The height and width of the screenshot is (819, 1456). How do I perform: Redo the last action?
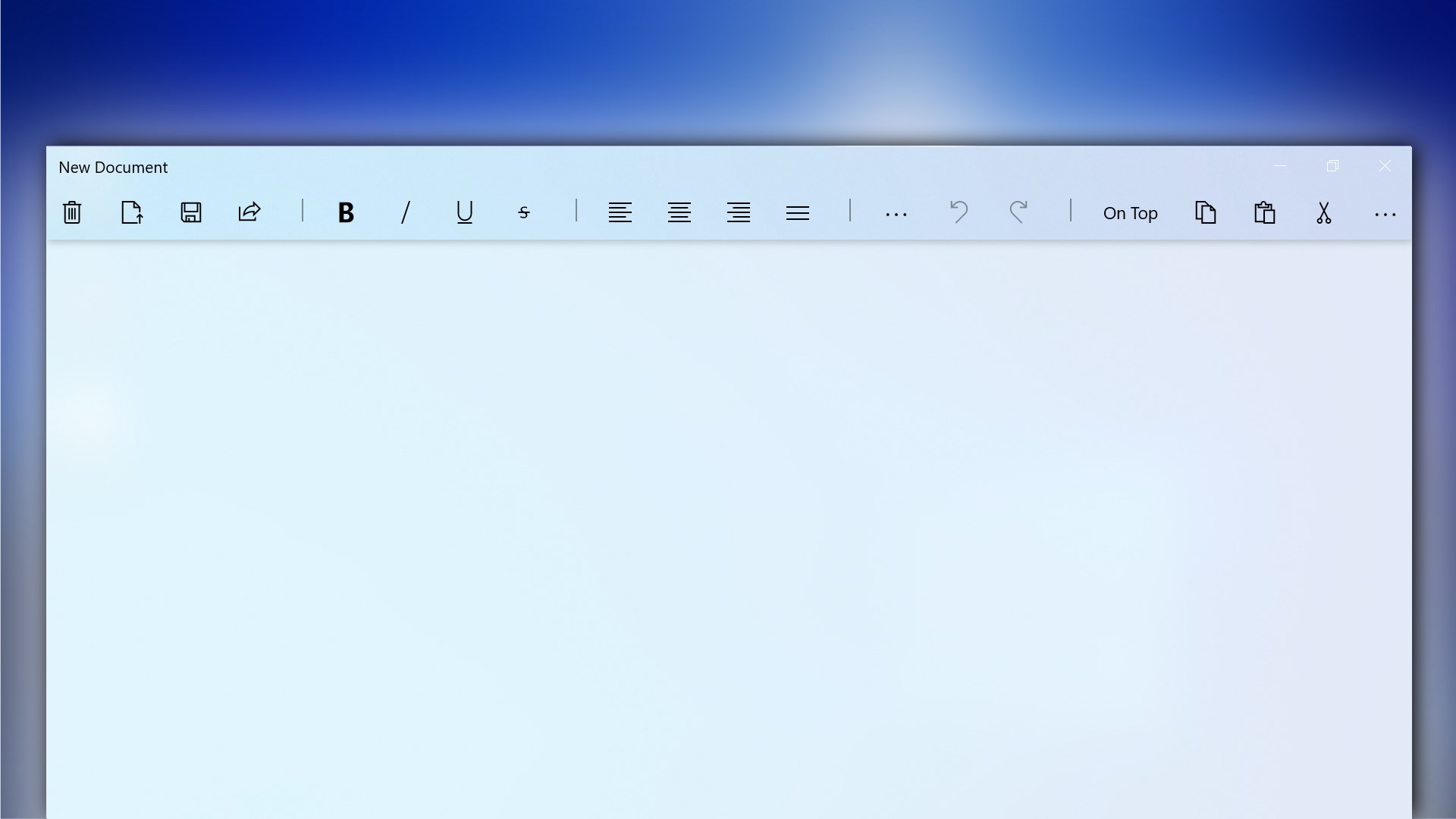pos(1018,212)
